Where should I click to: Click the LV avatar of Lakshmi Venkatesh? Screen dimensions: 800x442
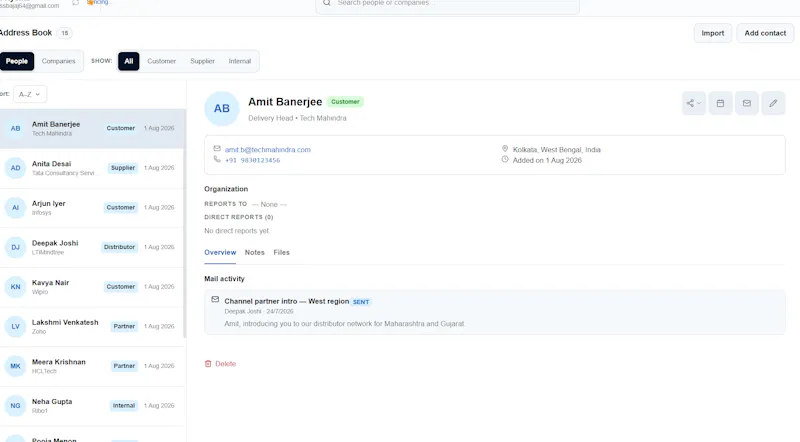click(x=15, y=327)
